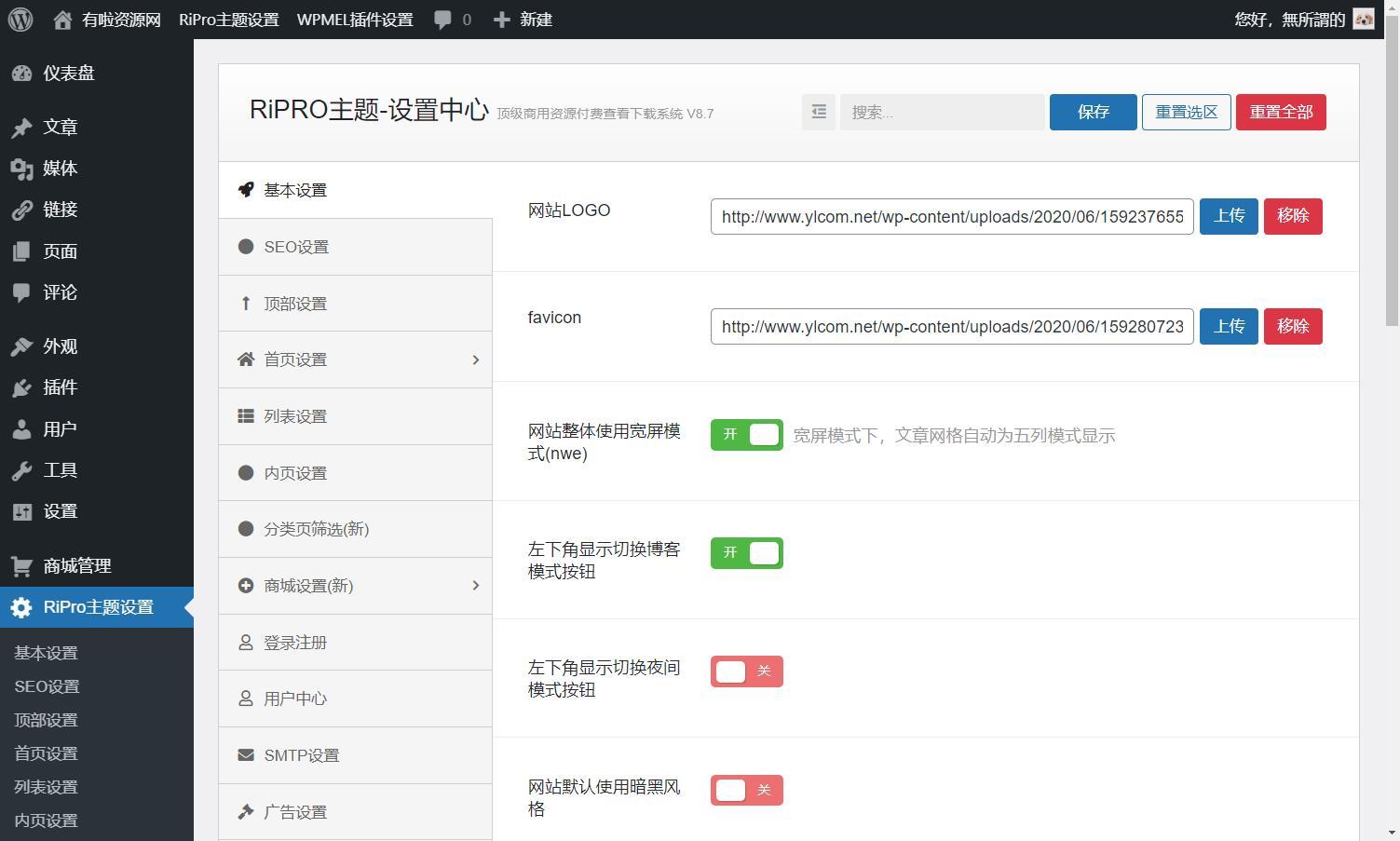
Task: Click the 商城管理 shopping cart icon
Action: (x=21, y=565)
